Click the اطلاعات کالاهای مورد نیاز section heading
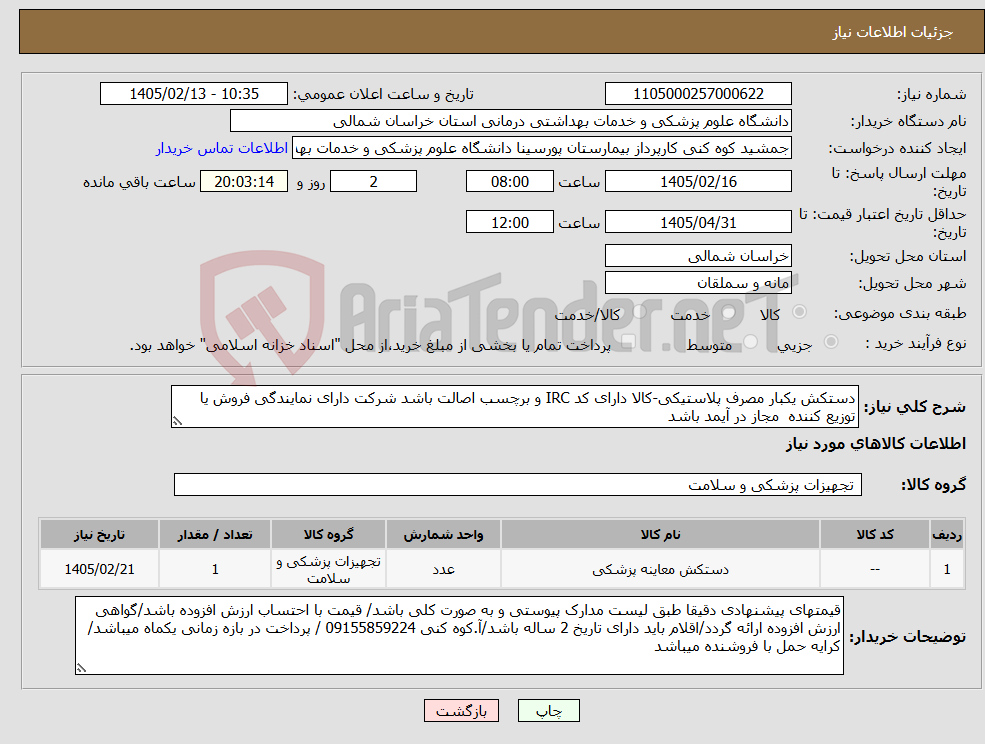This screenshot has width=985, height=744. tap(876, 444)
